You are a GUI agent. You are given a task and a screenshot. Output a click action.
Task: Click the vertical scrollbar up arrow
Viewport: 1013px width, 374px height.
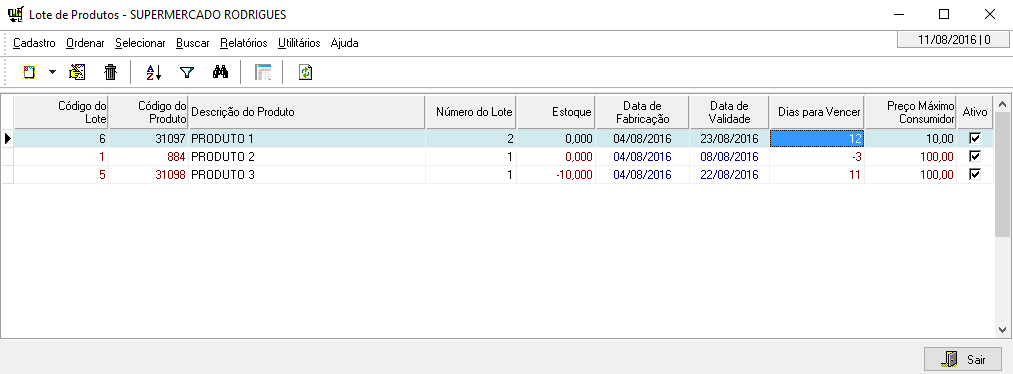coord(1003,103)
